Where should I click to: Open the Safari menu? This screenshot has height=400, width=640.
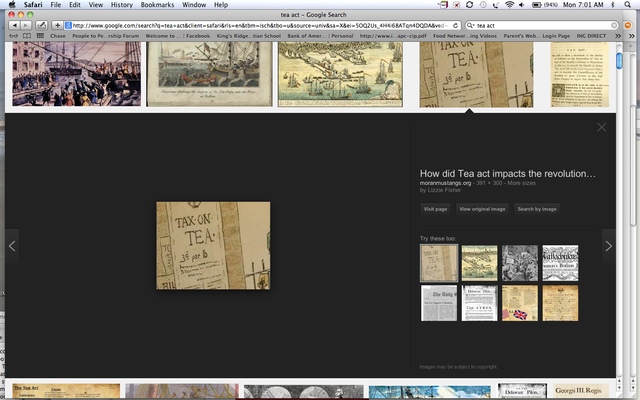(x=33, y=5)
